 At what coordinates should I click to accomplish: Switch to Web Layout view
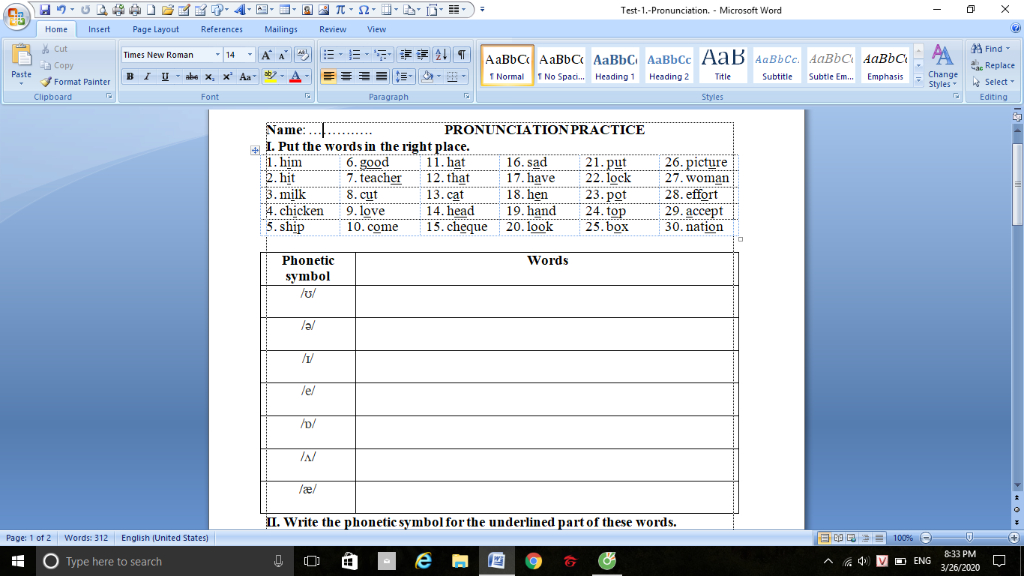click(x=852, y=538)
